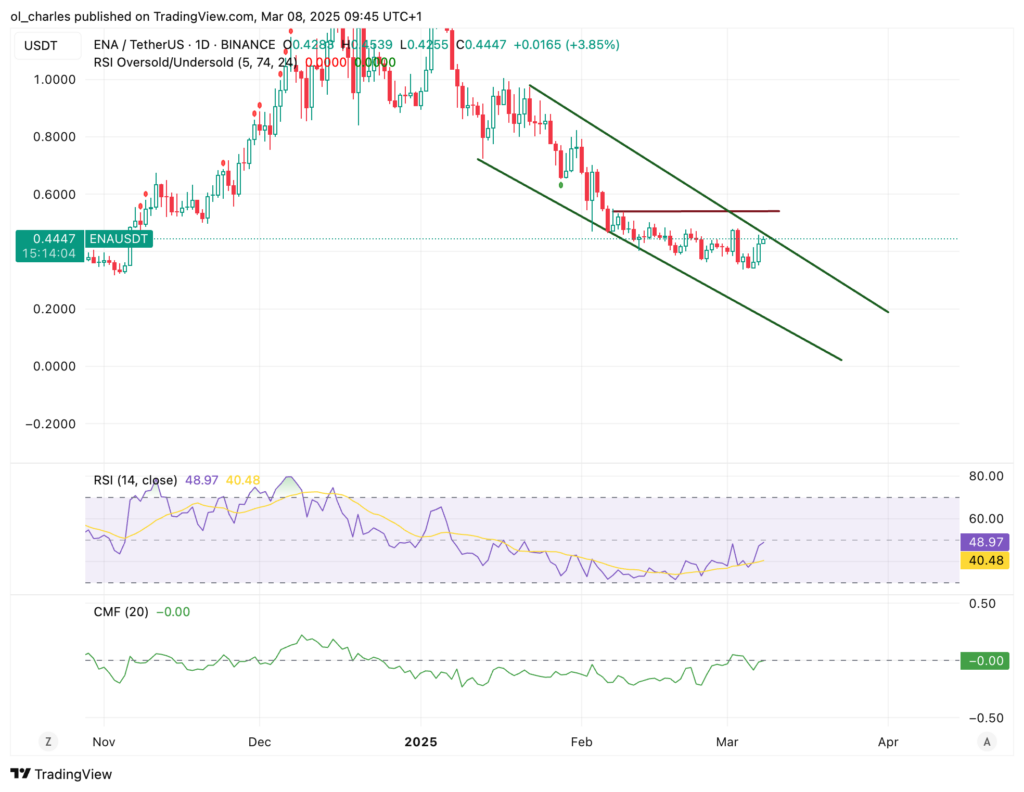This screenshot has width=1024, height=792.
Task: Click the ENAUSDT price flag on the scale
Action: 118,239
